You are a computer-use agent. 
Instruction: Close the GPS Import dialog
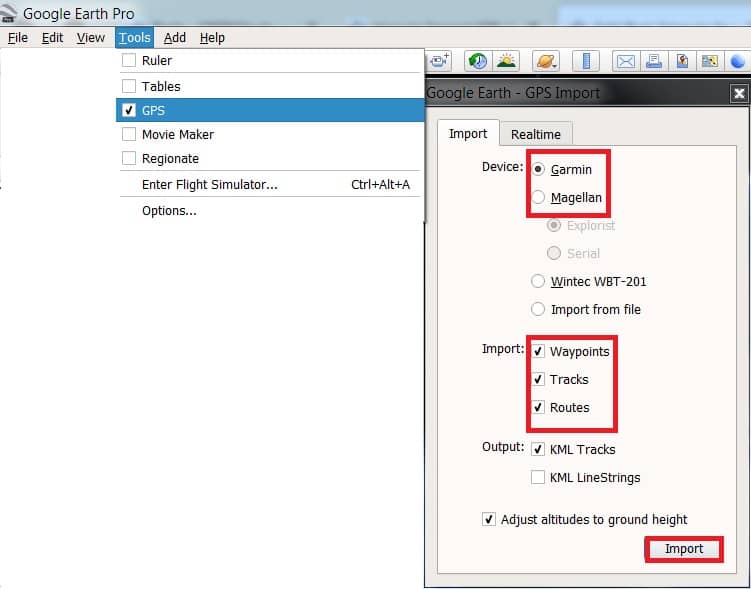[739, 93]
